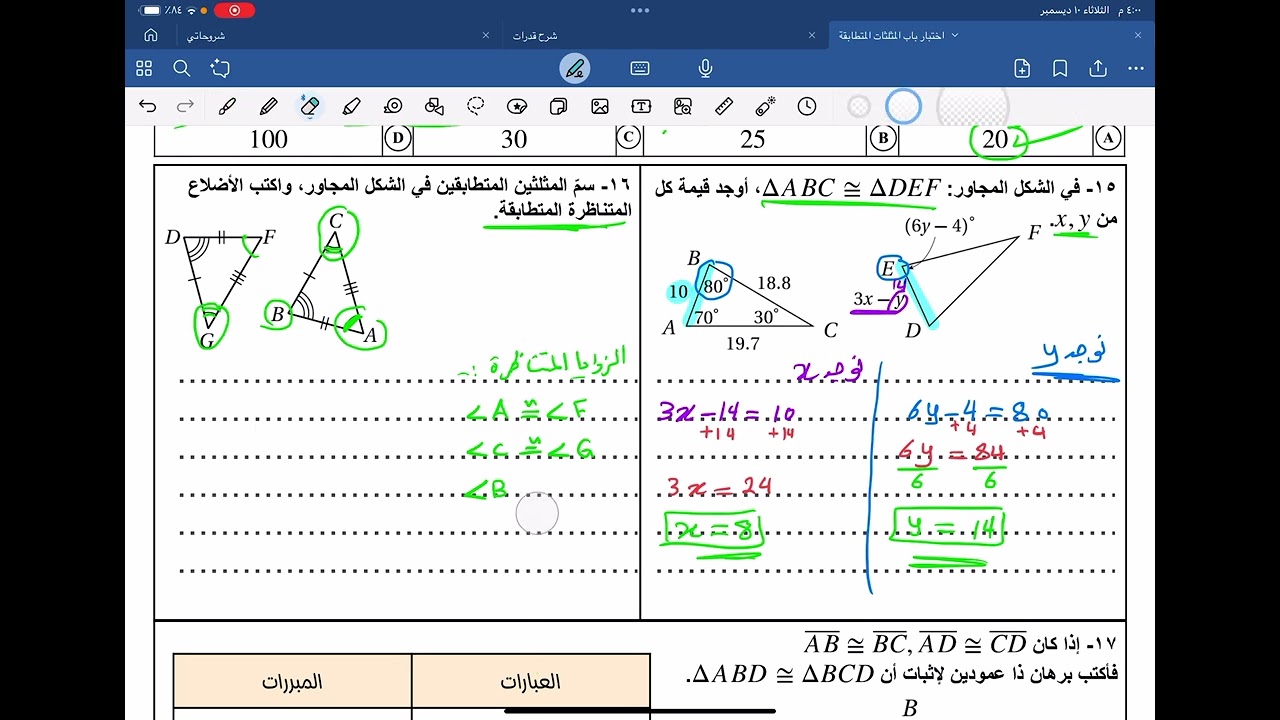Select the zoom window tool
The height and width of the screenshot is (720, 1280).
pyautogui.click(x=683, y=106)
